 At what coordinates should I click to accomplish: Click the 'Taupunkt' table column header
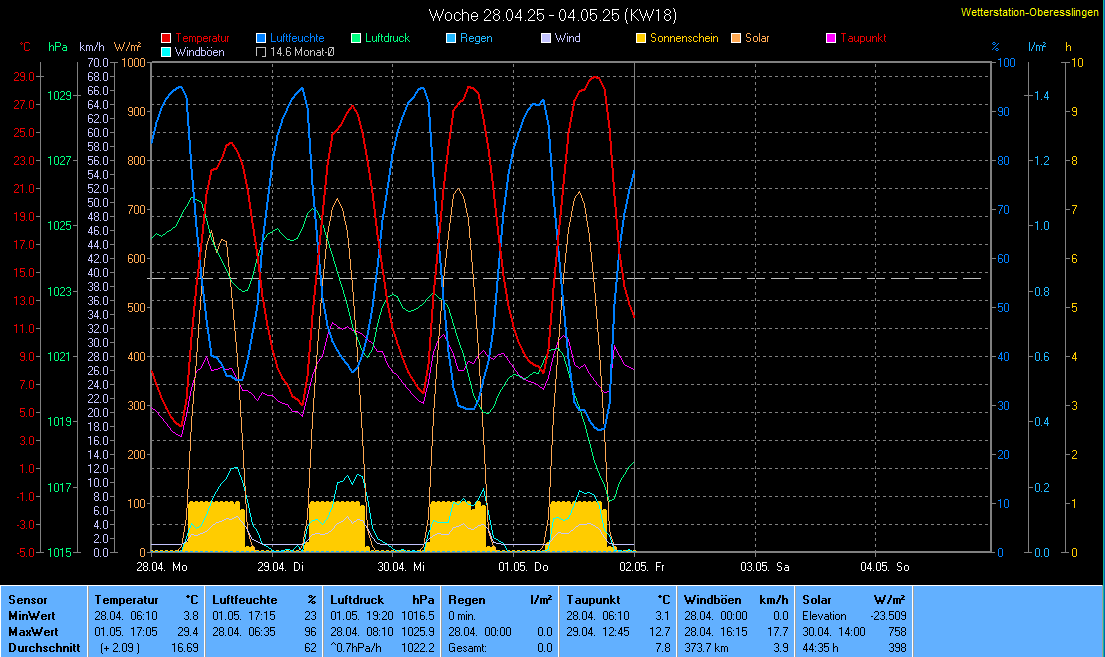[593, 600]
